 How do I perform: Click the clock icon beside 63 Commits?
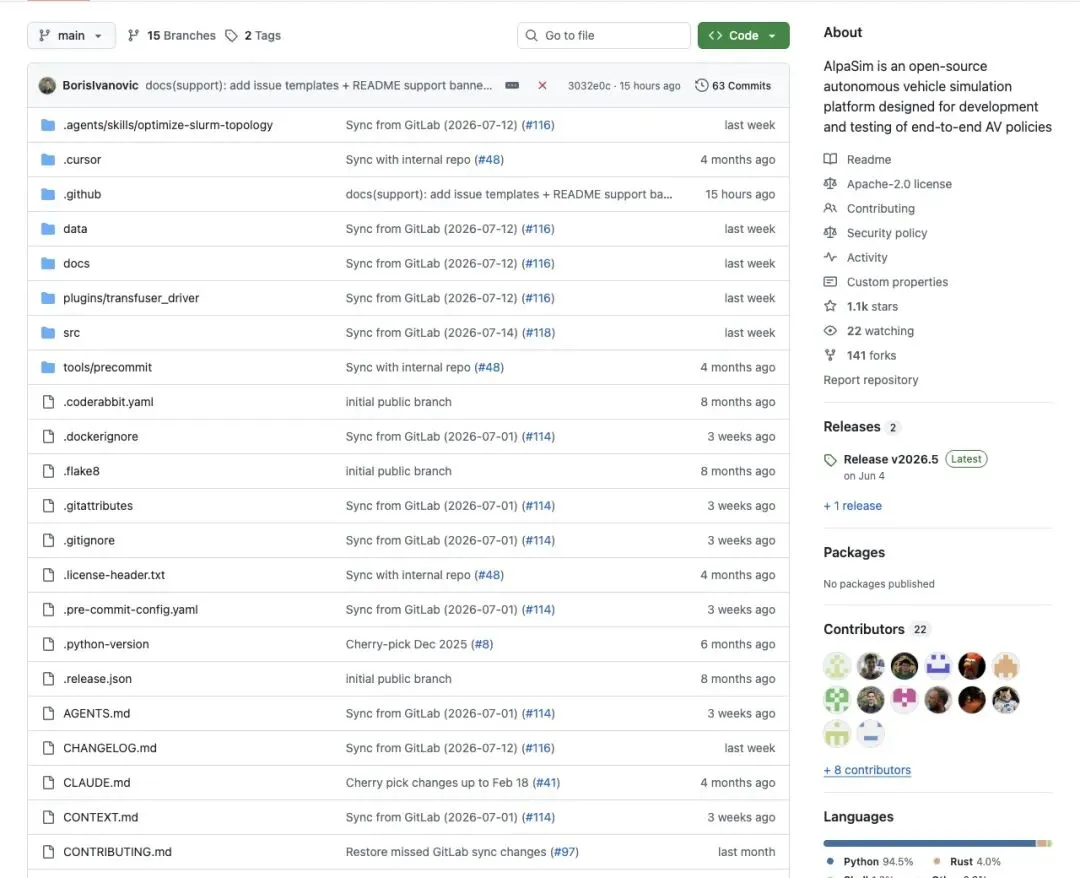coord(701,85)
